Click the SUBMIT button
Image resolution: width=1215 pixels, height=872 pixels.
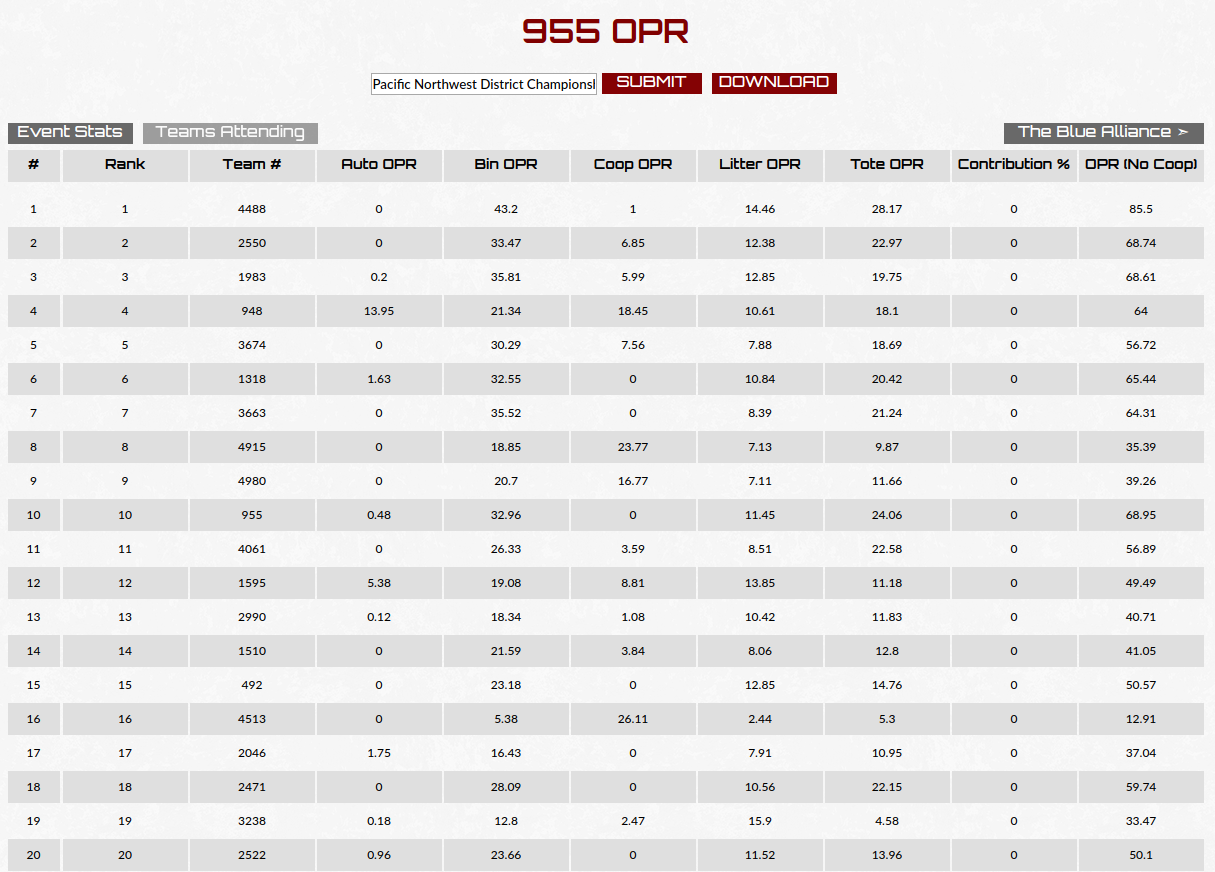tap(651, 83)
